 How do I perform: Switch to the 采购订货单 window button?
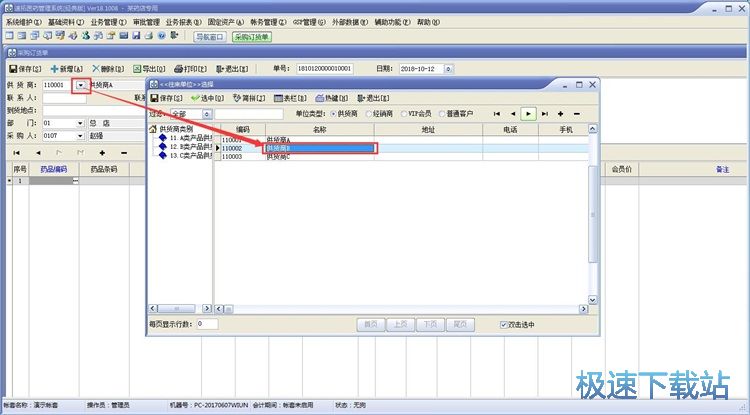(252, 37)
